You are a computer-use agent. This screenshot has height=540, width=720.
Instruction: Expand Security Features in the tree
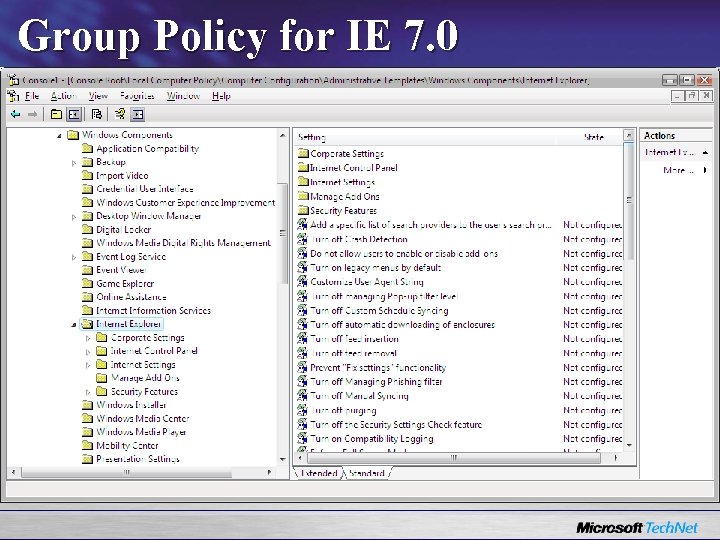(x=88, y=392)
